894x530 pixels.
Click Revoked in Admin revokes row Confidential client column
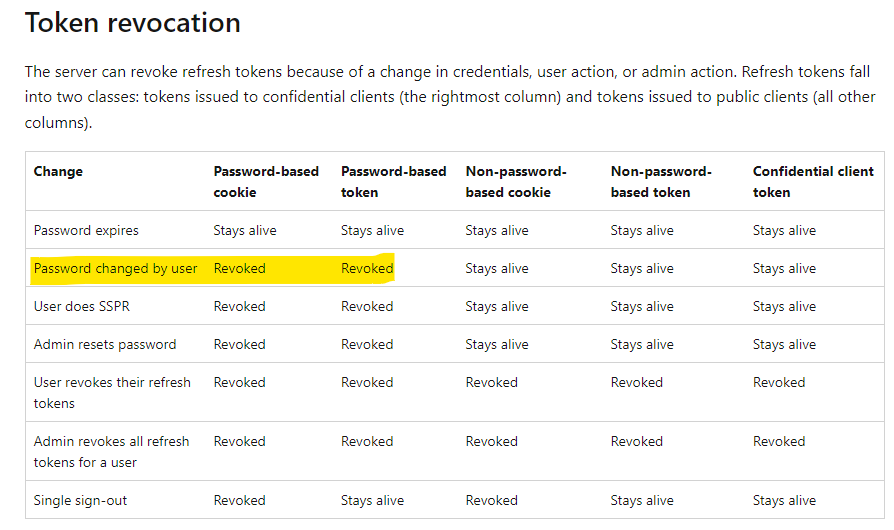point(778,441)
